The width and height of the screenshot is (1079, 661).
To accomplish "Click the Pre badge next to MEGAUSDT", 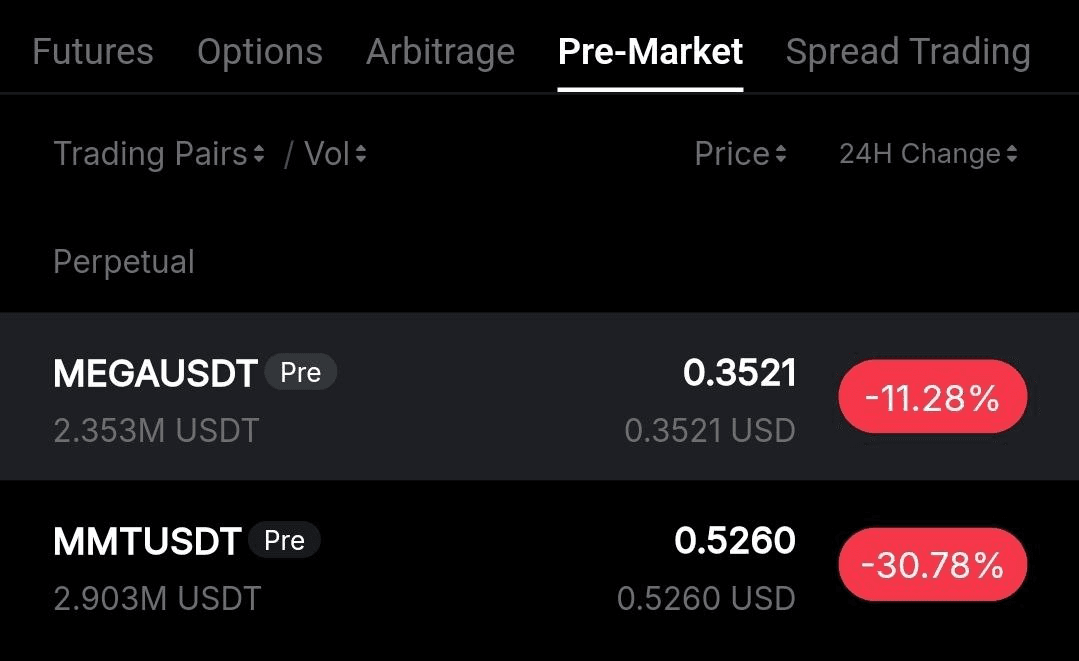I will pos(301,371).
